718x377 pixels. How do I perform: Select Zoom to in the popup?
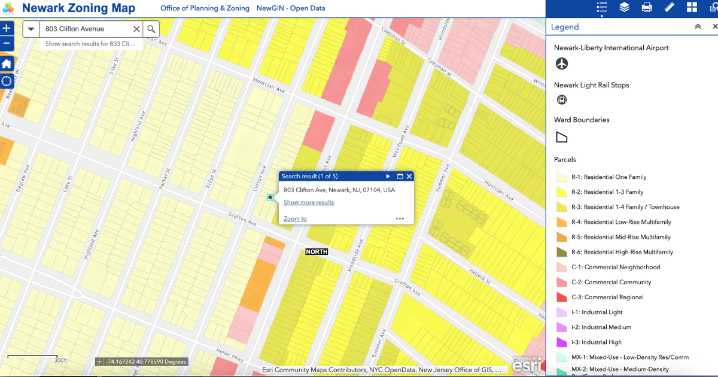pyautogui.click(x=295, y=219)
